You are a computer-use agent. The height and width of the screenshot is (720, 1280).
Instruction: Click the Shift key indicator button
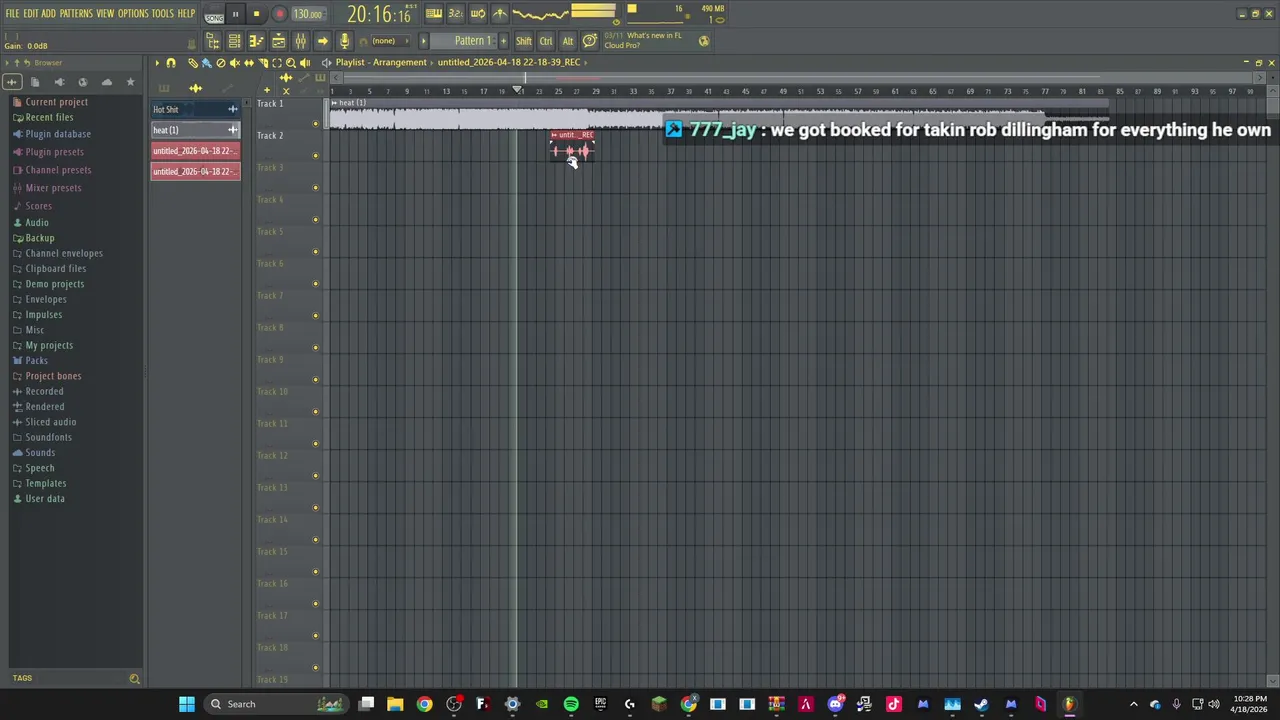[524, 41]
